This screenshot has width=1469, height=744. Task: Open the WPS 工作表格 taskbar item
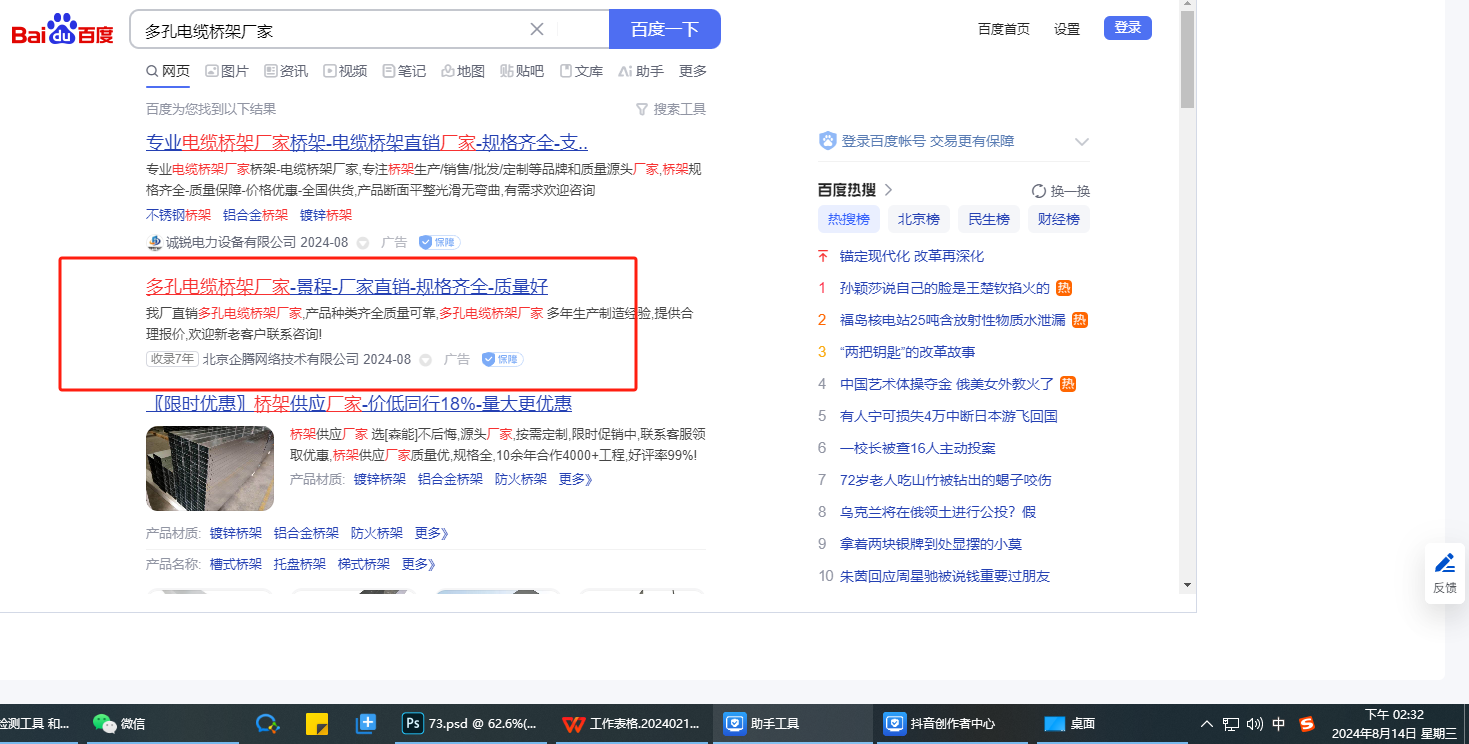[630, 723]
